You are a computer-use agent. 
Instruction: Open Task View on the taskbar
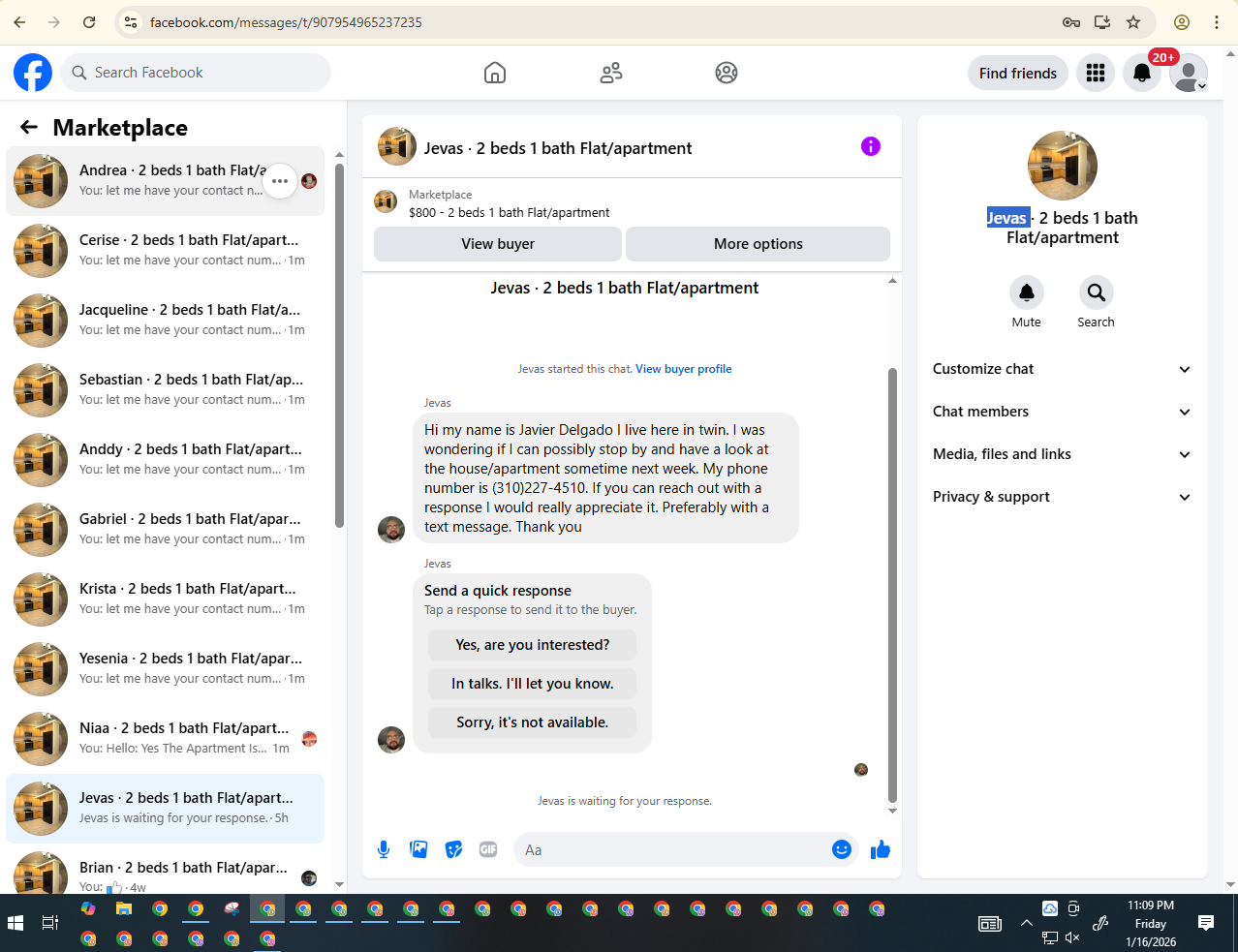click(x=50, y=923)
